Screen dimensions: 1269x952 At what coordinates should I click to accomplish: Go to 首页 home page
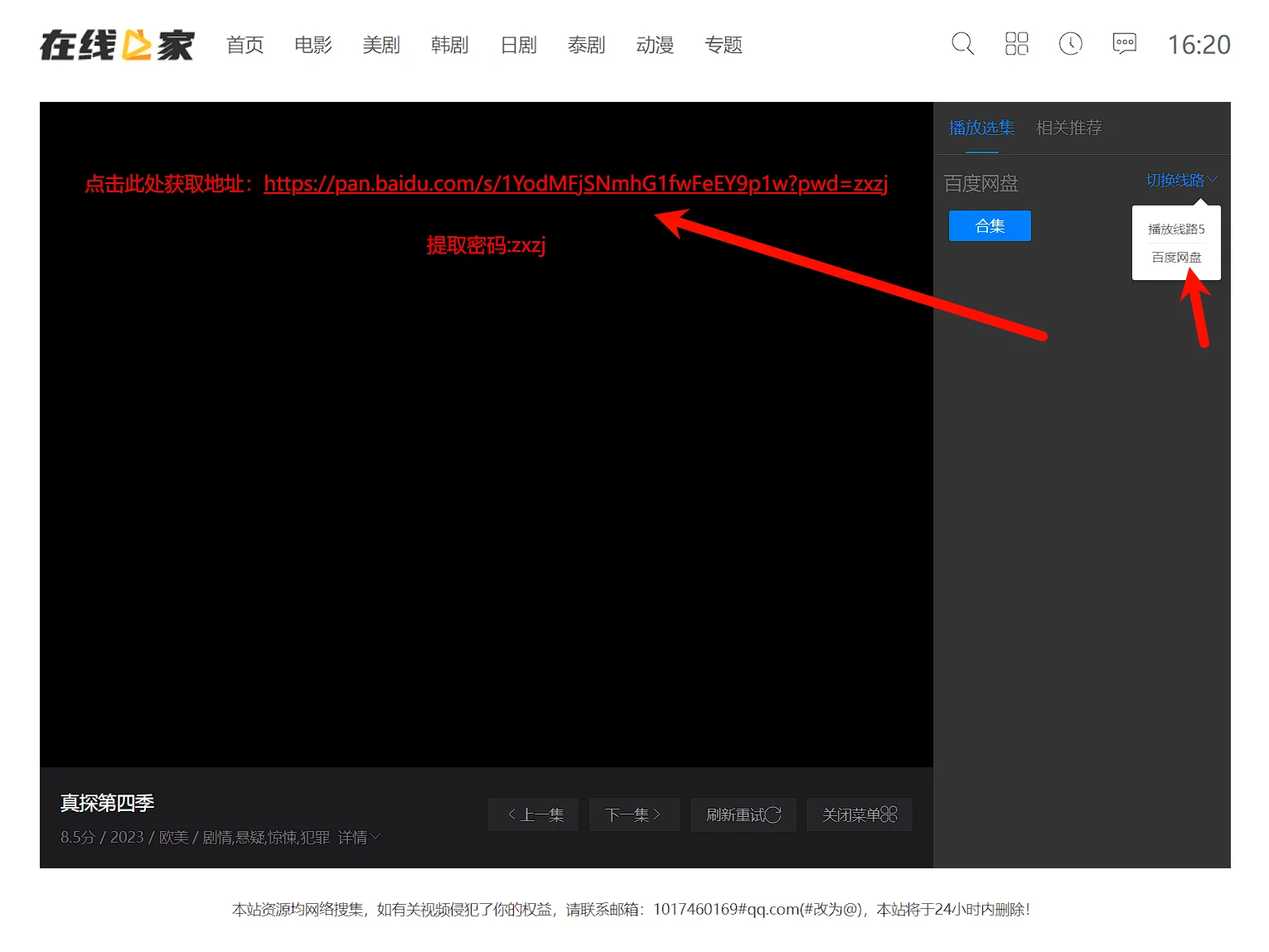(x=245, y=45)
